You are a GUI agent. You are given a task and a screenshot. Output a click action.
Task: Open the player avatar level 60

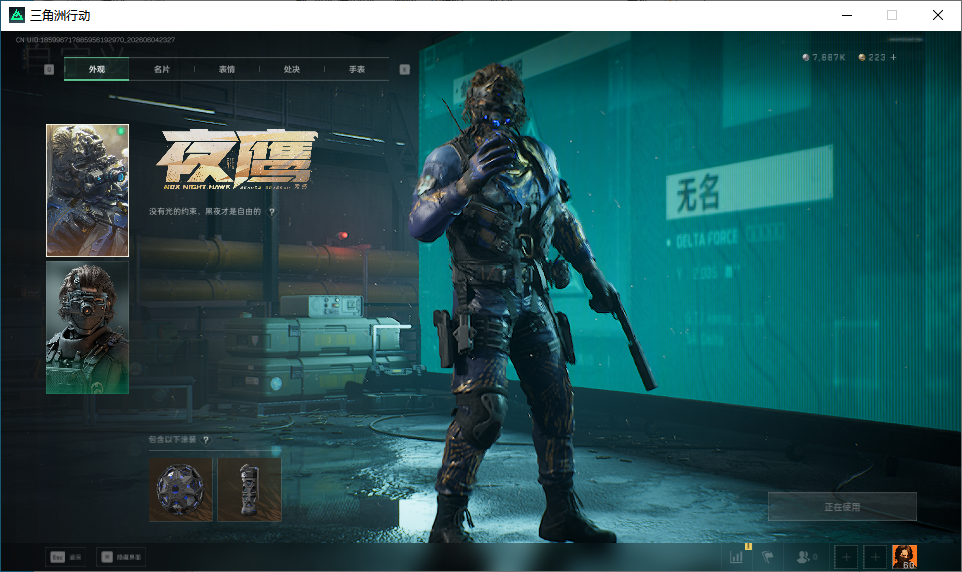click(x=904, y=557)
